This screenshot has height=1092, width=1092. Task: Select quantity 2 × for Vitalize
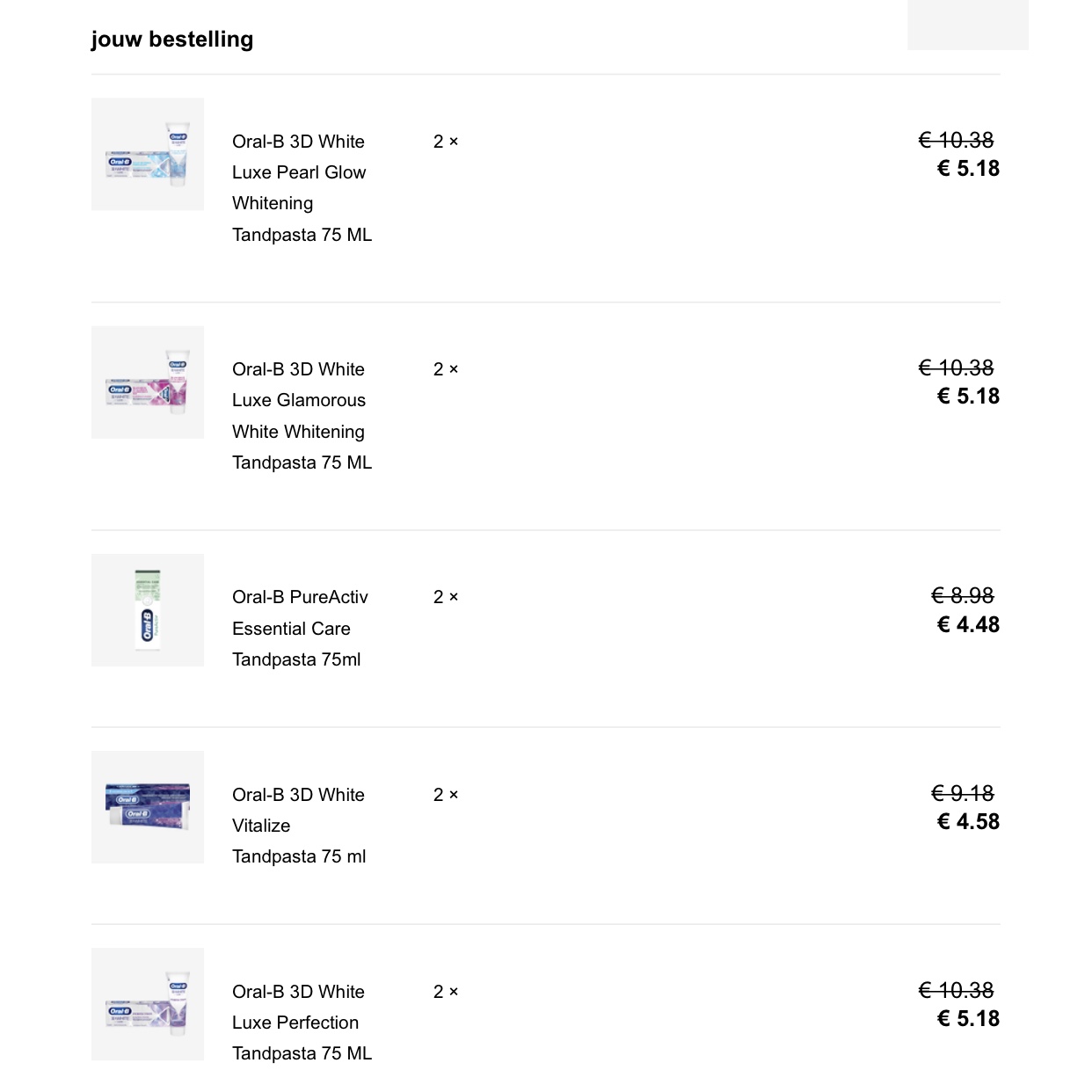click(x=446, y=795)
